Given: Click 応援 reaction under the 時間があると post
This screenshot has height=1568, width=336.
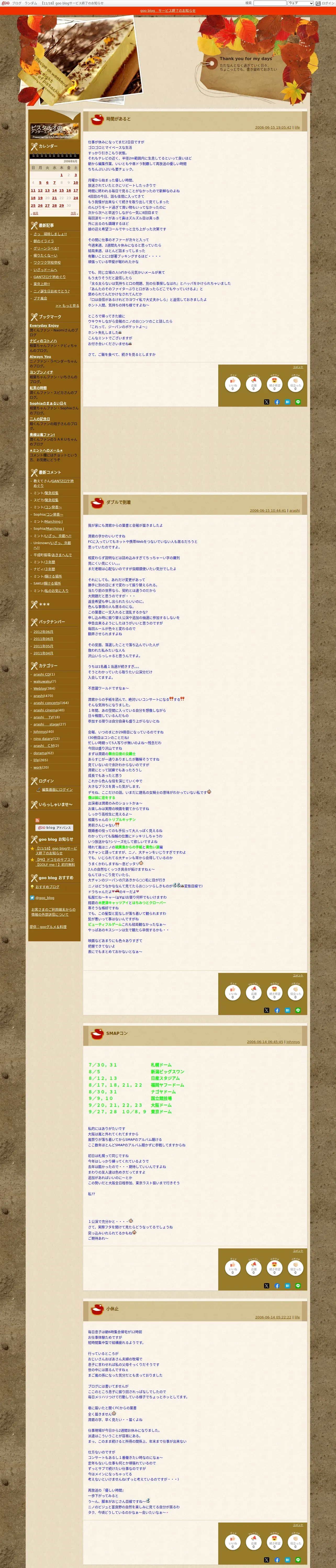Looking at the screenshot, I should tap(254, 384).
